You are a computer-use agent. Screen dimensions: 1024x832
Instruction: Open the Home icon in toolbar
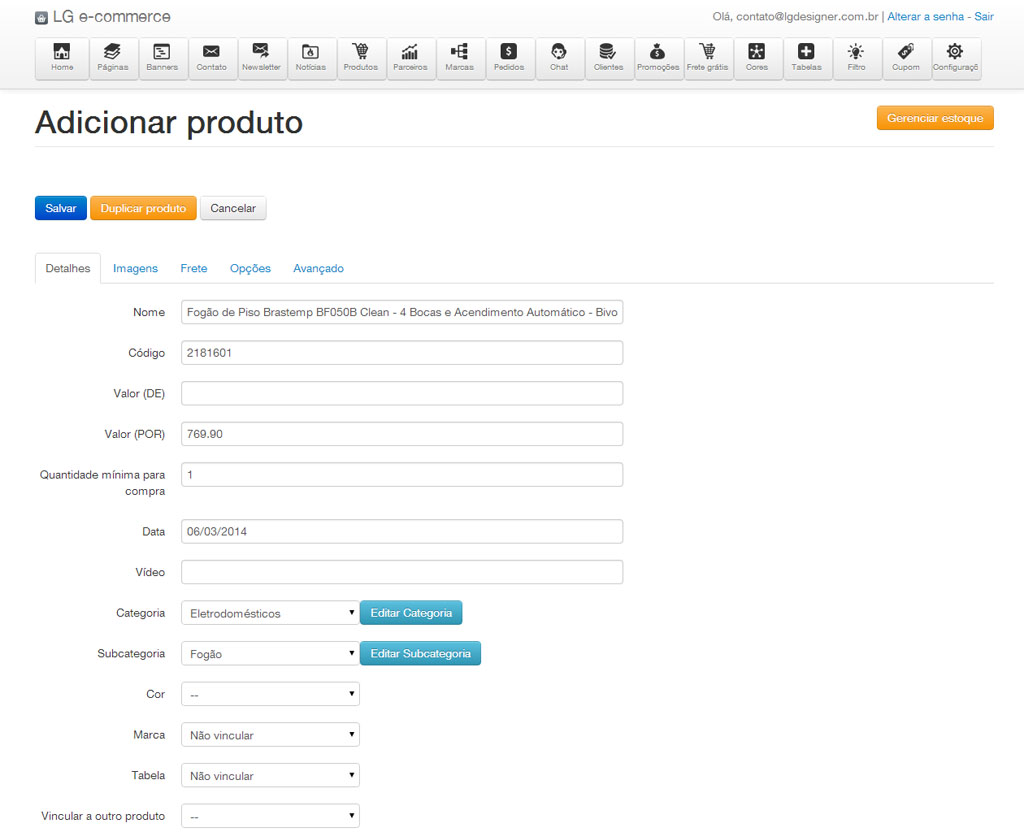62,58
